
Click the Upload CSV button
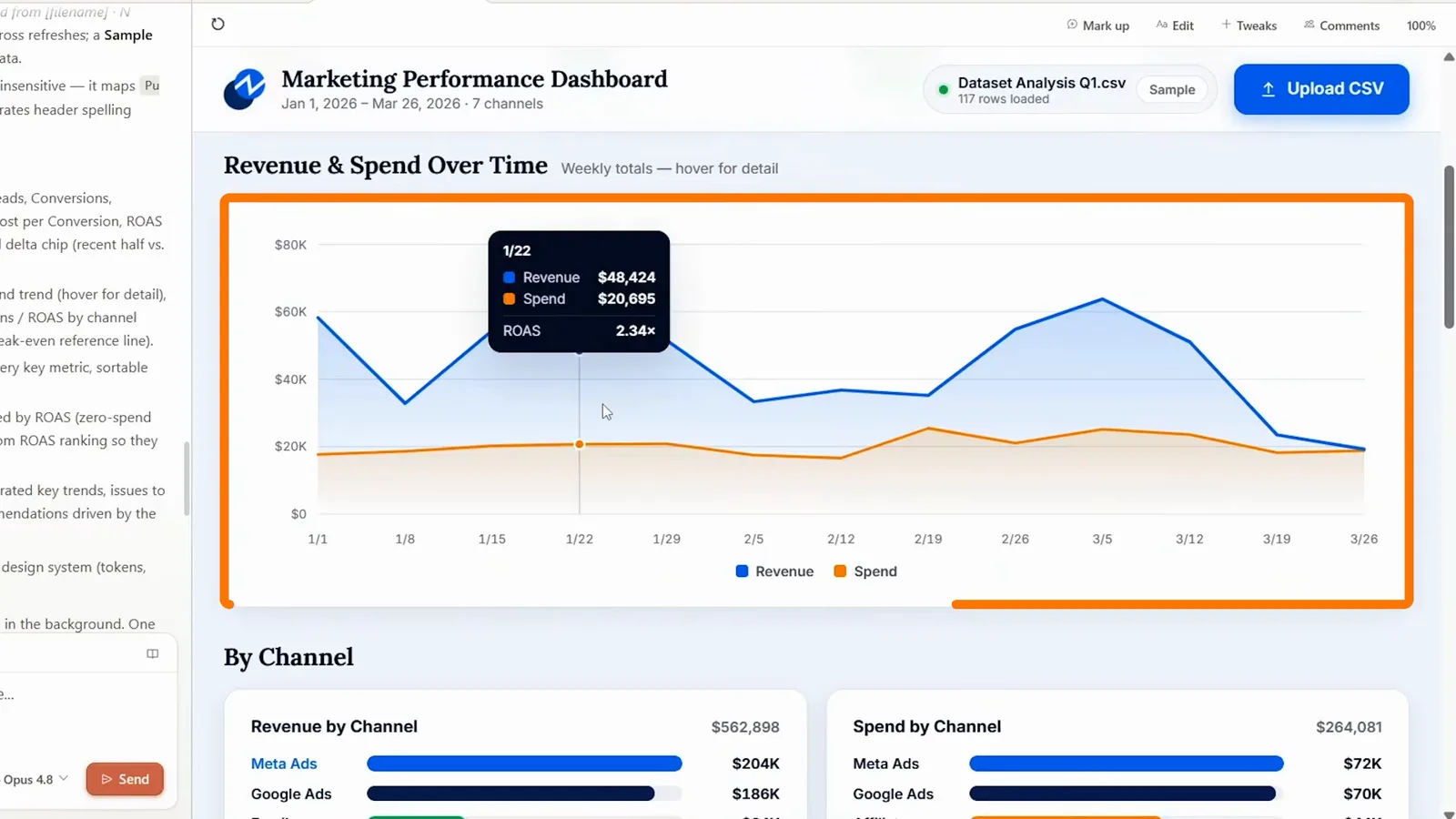click(x=1321, y=89)
